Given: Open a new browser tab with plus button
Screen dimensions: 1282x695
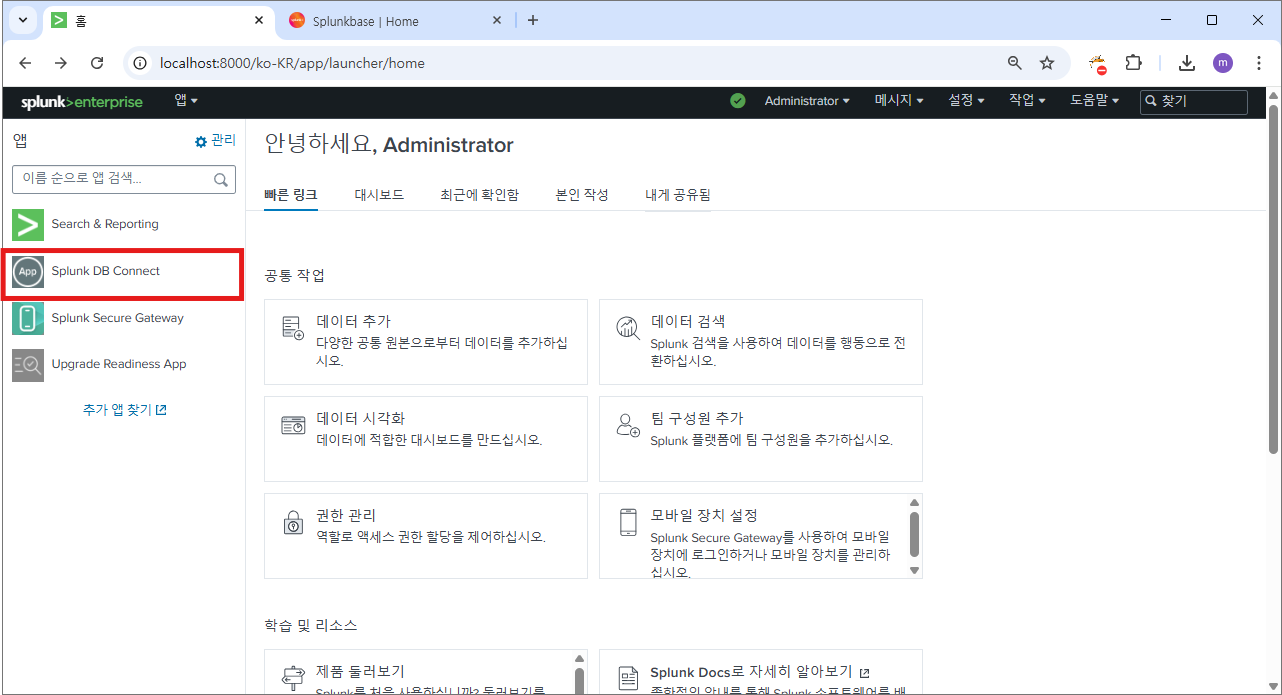Looking at the screenshot, I should [x=533, y=20].
